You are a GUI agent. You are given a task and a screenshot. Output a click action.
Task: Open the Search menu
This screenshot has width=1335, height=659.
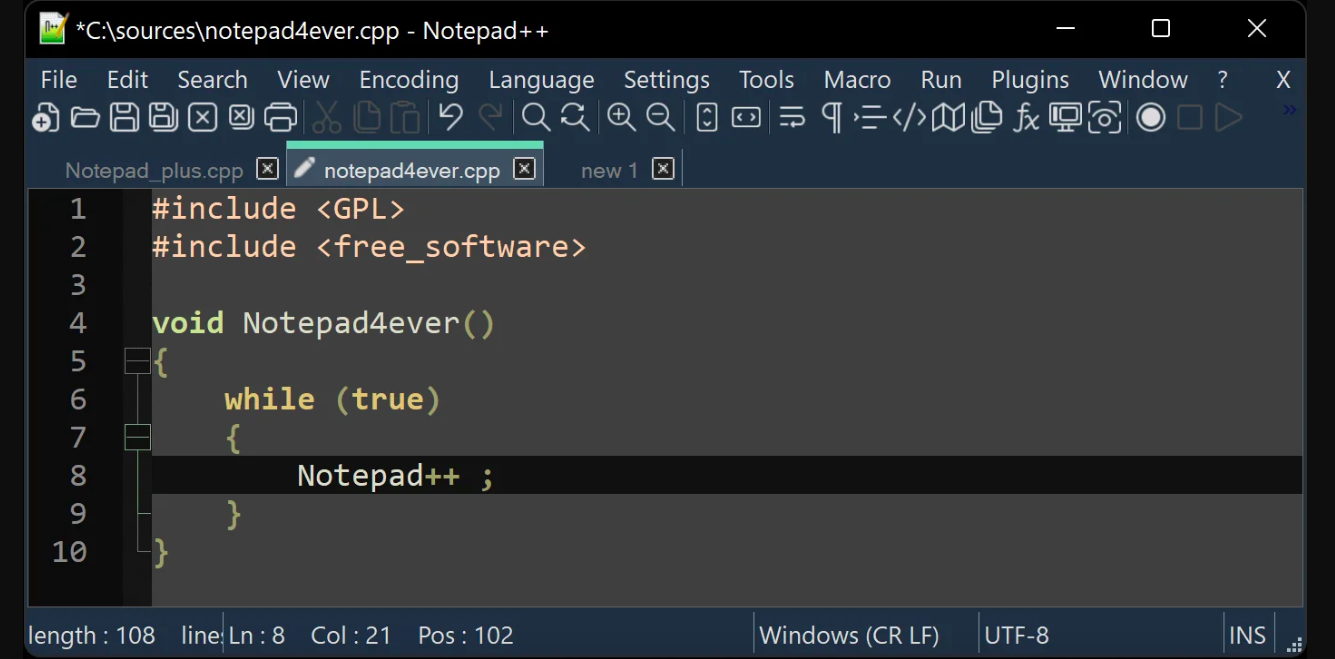click(212, 80)
